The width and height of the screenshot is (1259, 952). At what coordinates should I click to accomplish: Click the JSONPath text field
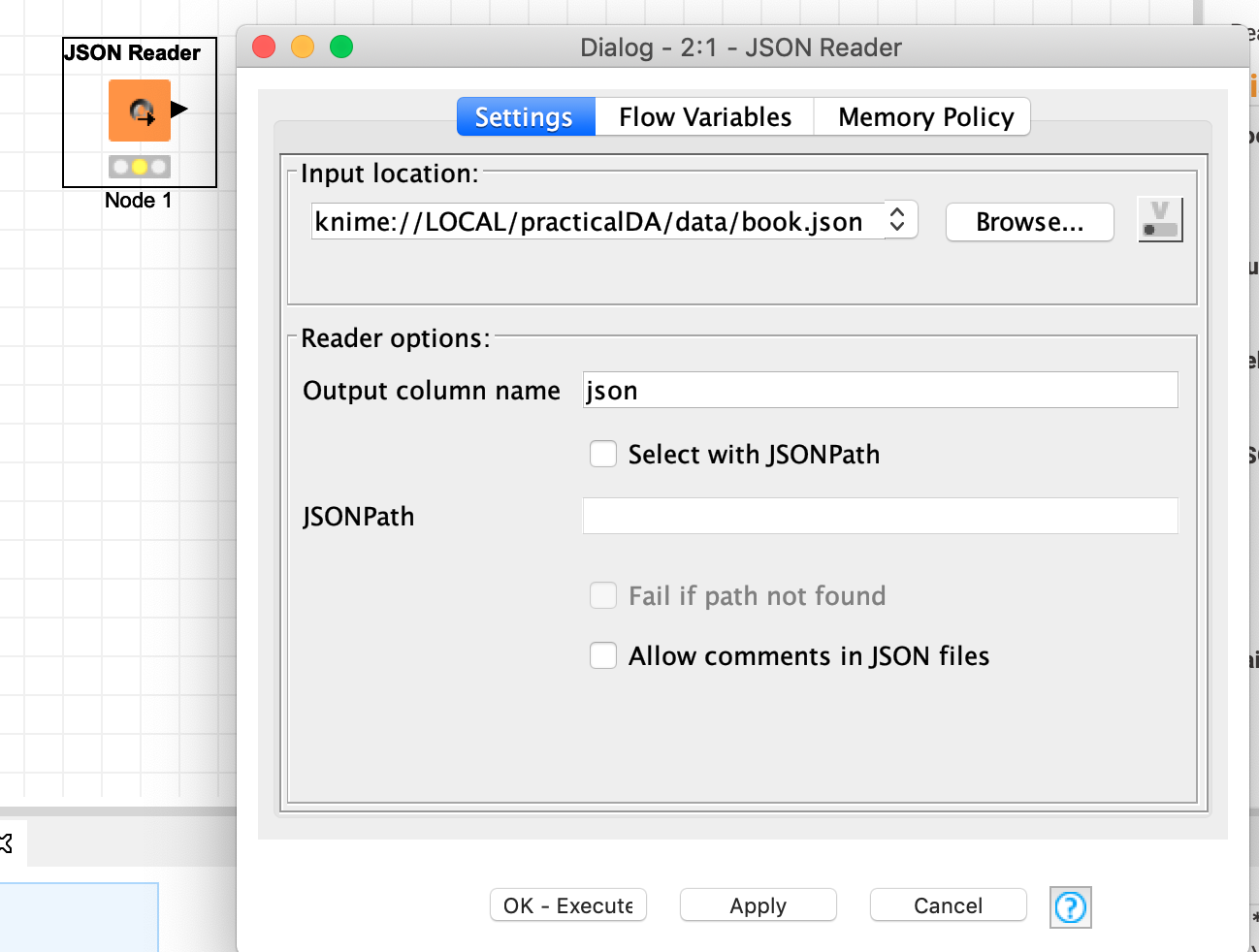point(880,516)
